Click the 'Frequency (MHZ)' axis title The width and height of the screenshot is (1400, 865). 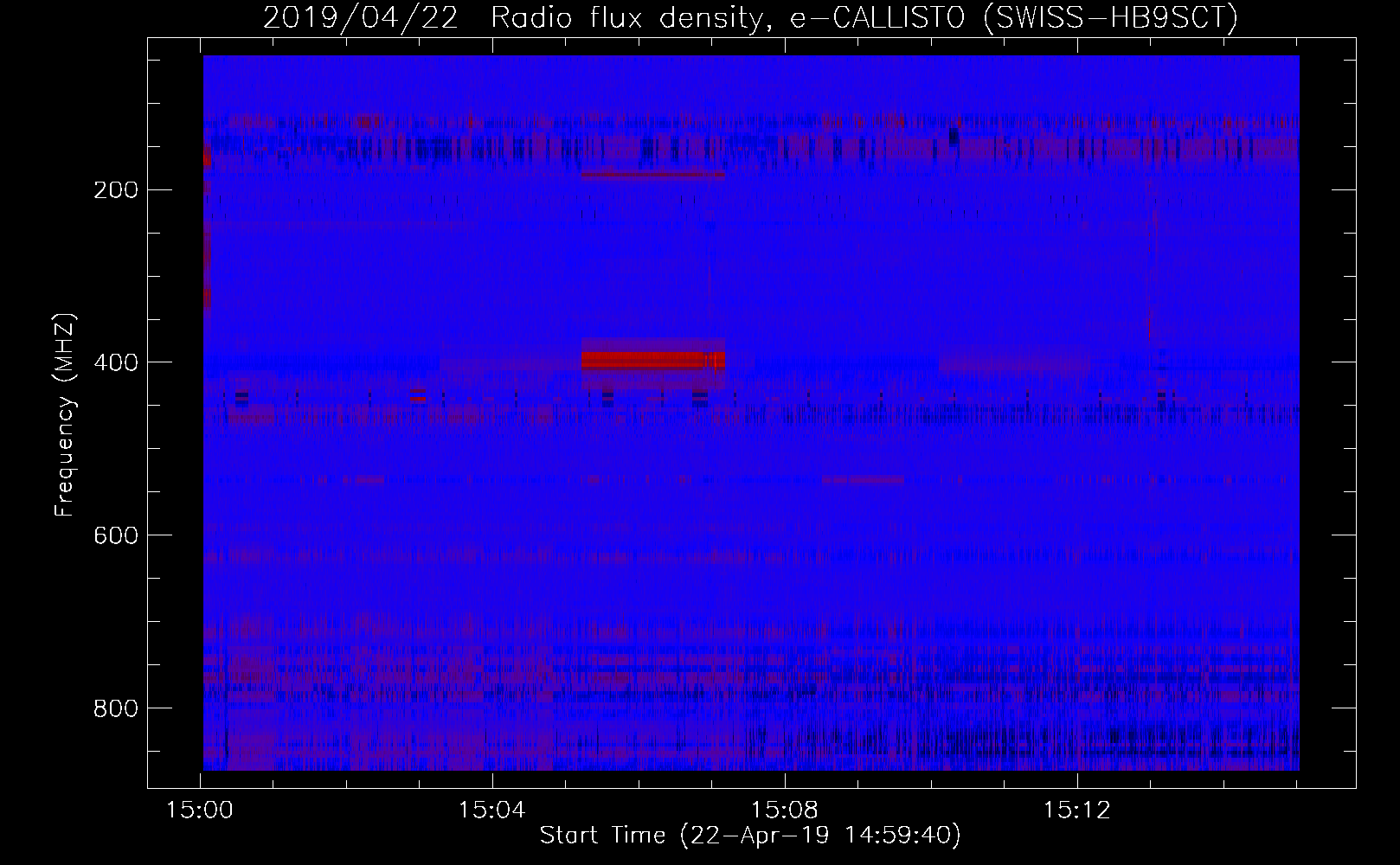point(66,414)
